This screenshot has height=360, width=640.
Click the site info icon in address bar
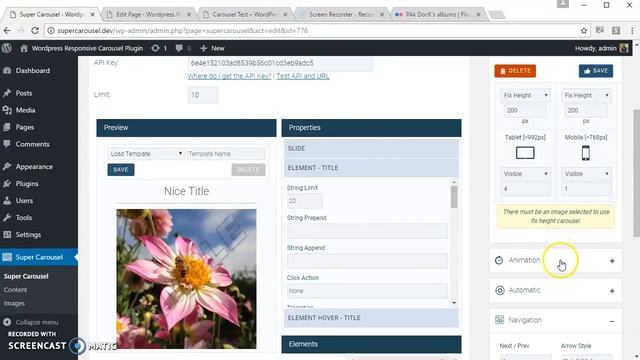click(51, 31)
